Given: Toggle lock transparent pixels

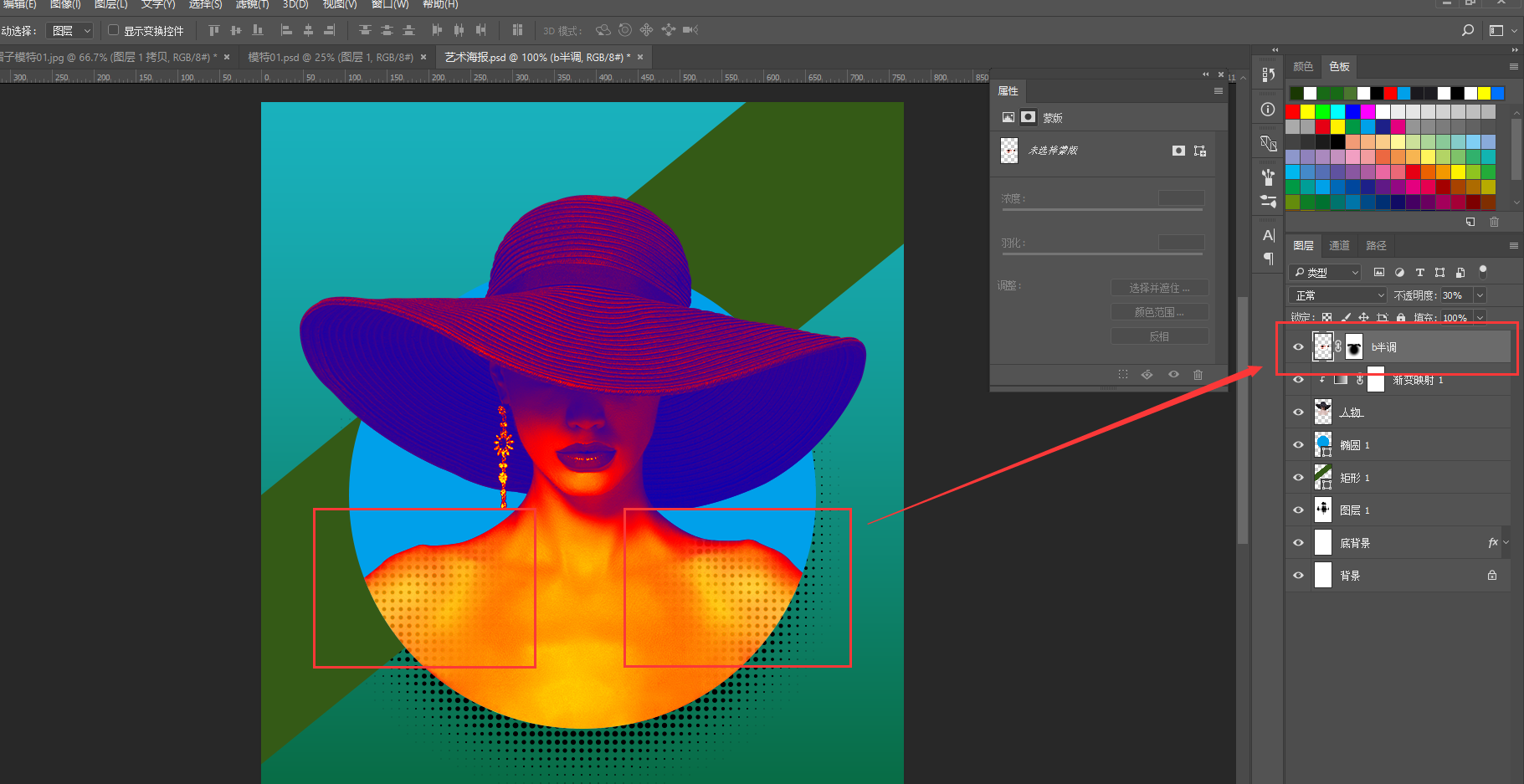Looking at the screenshot, I should pyautogui.click(x=1326, y=318).
